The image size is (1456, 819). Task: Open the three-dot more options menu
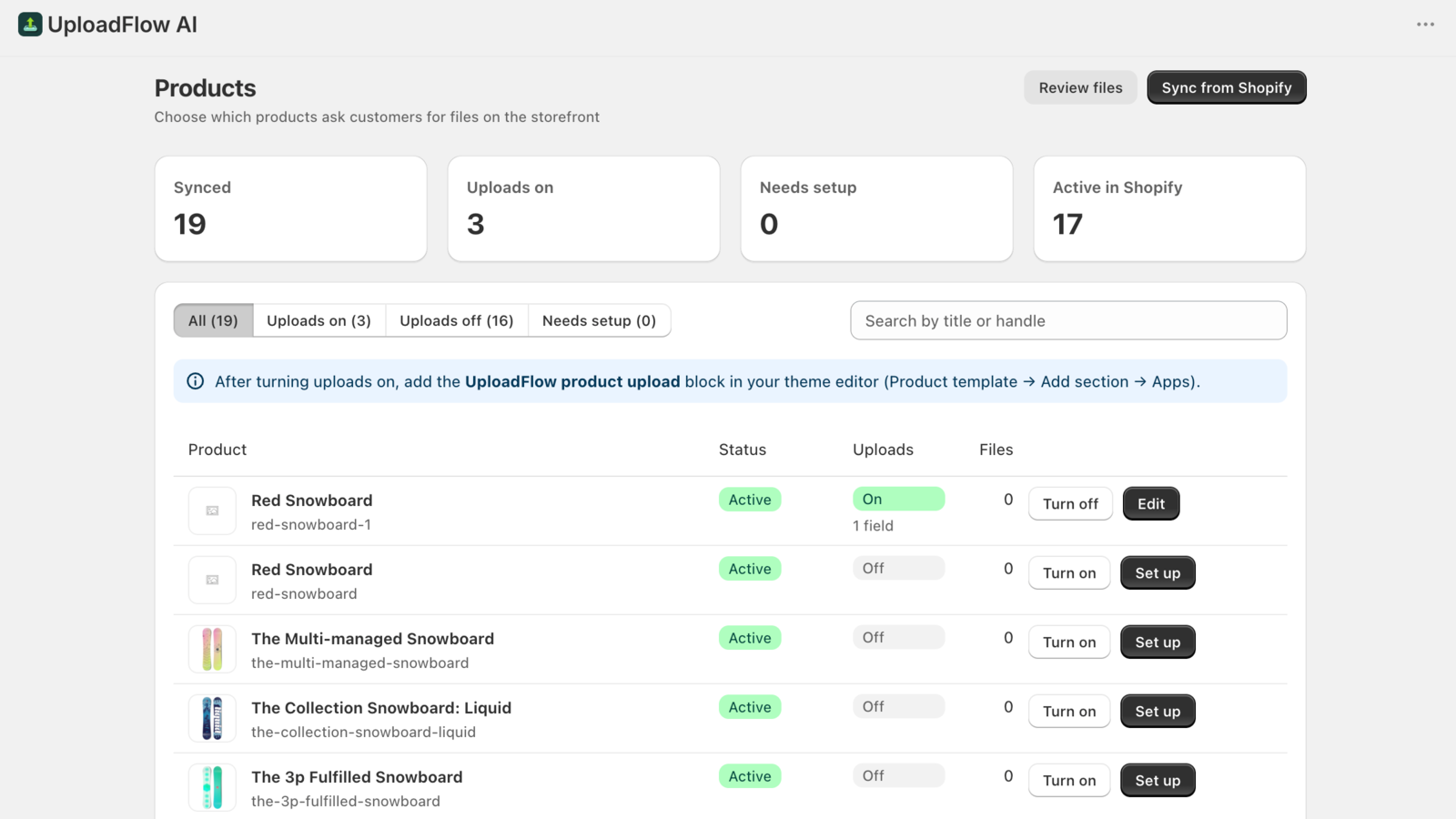[1425, 25]
